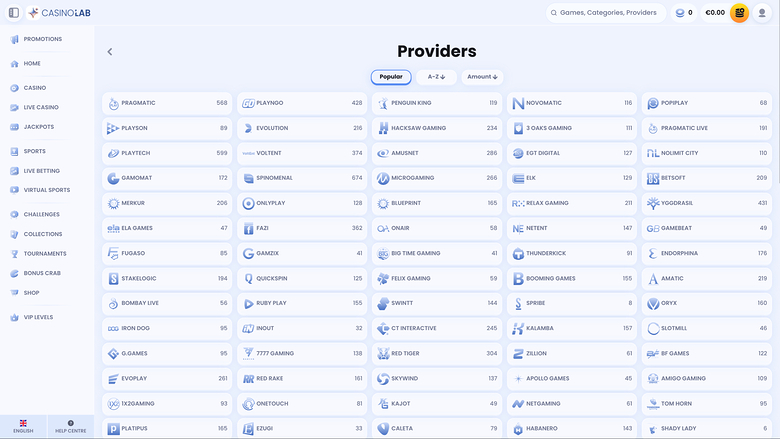Click the €0.00 balance
Screen dimensions: 780x439
pyautogui.click(x=714, y=13)
